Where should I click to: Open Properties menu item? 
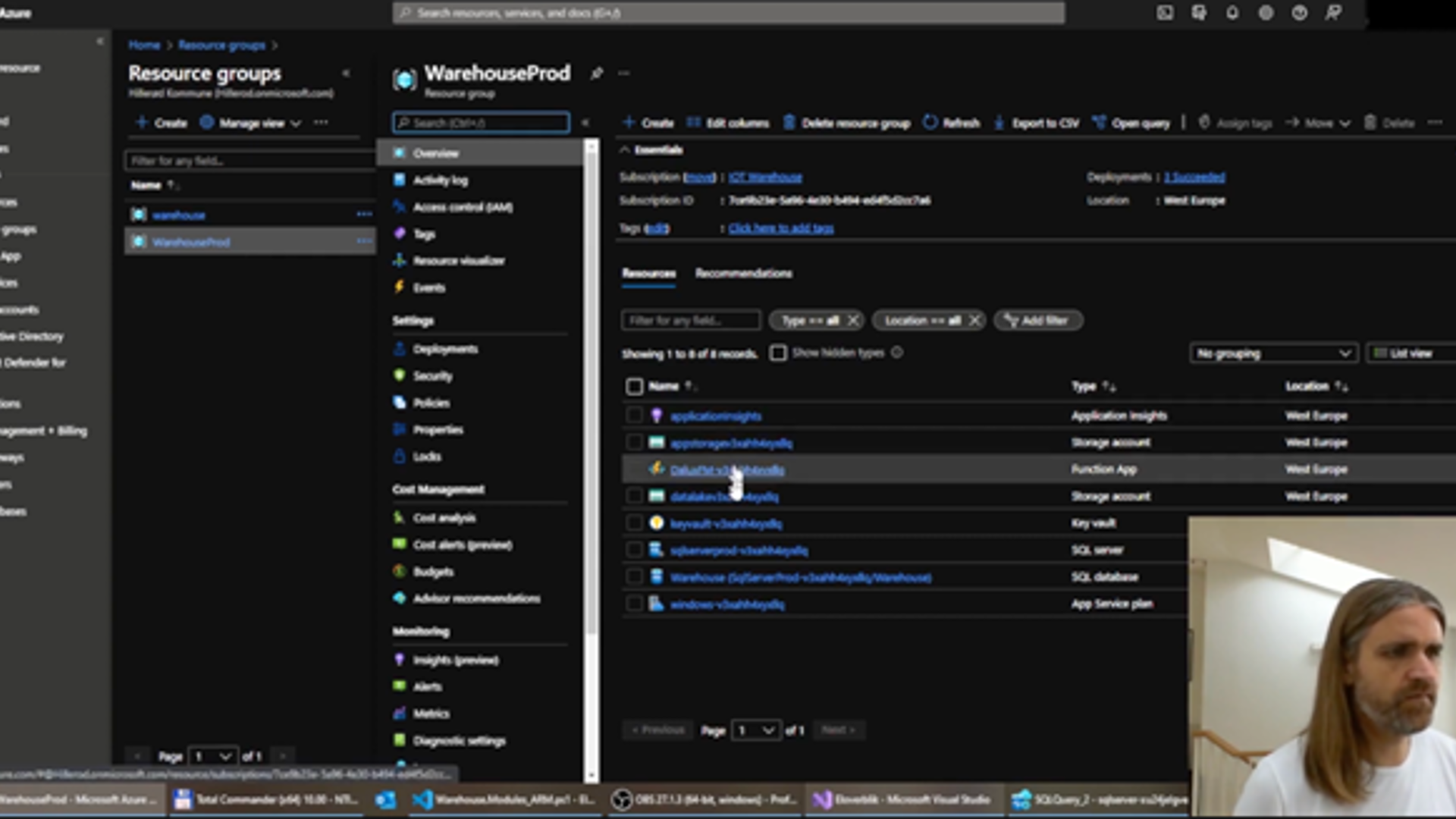click(438, 429)
